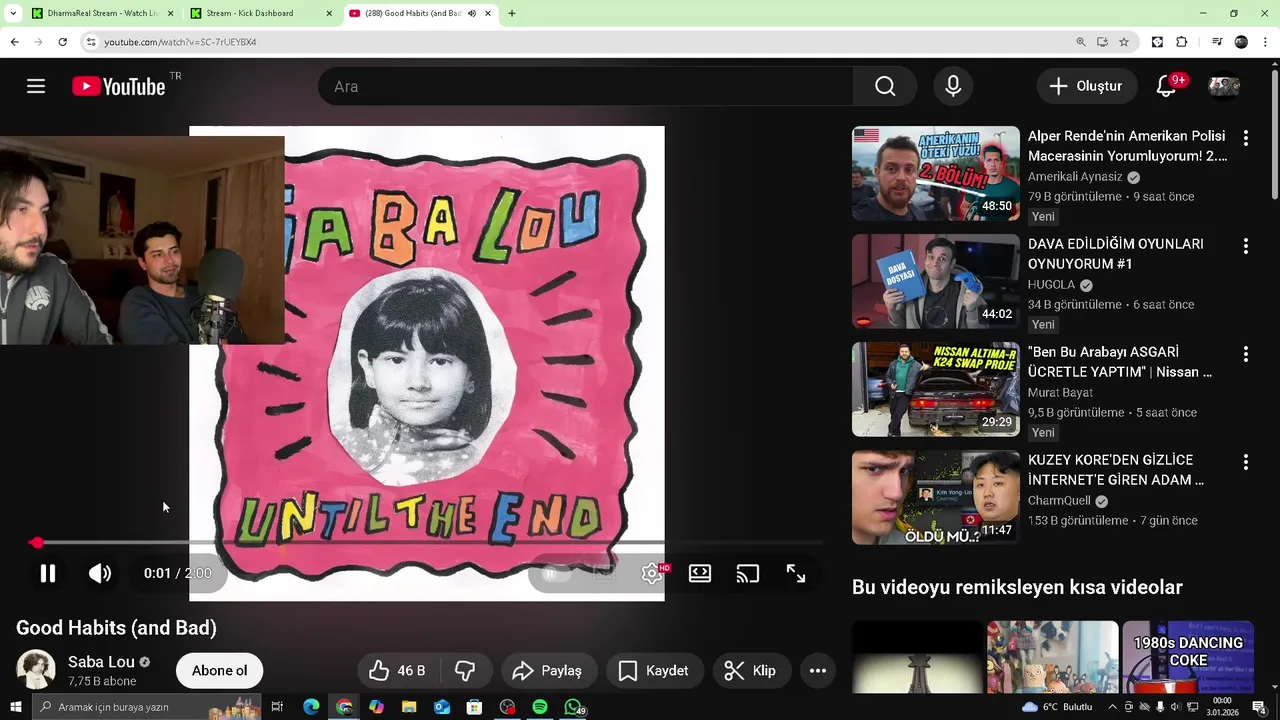The width and height of the screenshot is (1280, 720).
Task: Open Chrome profile avatar
Action: [1241, 42]
